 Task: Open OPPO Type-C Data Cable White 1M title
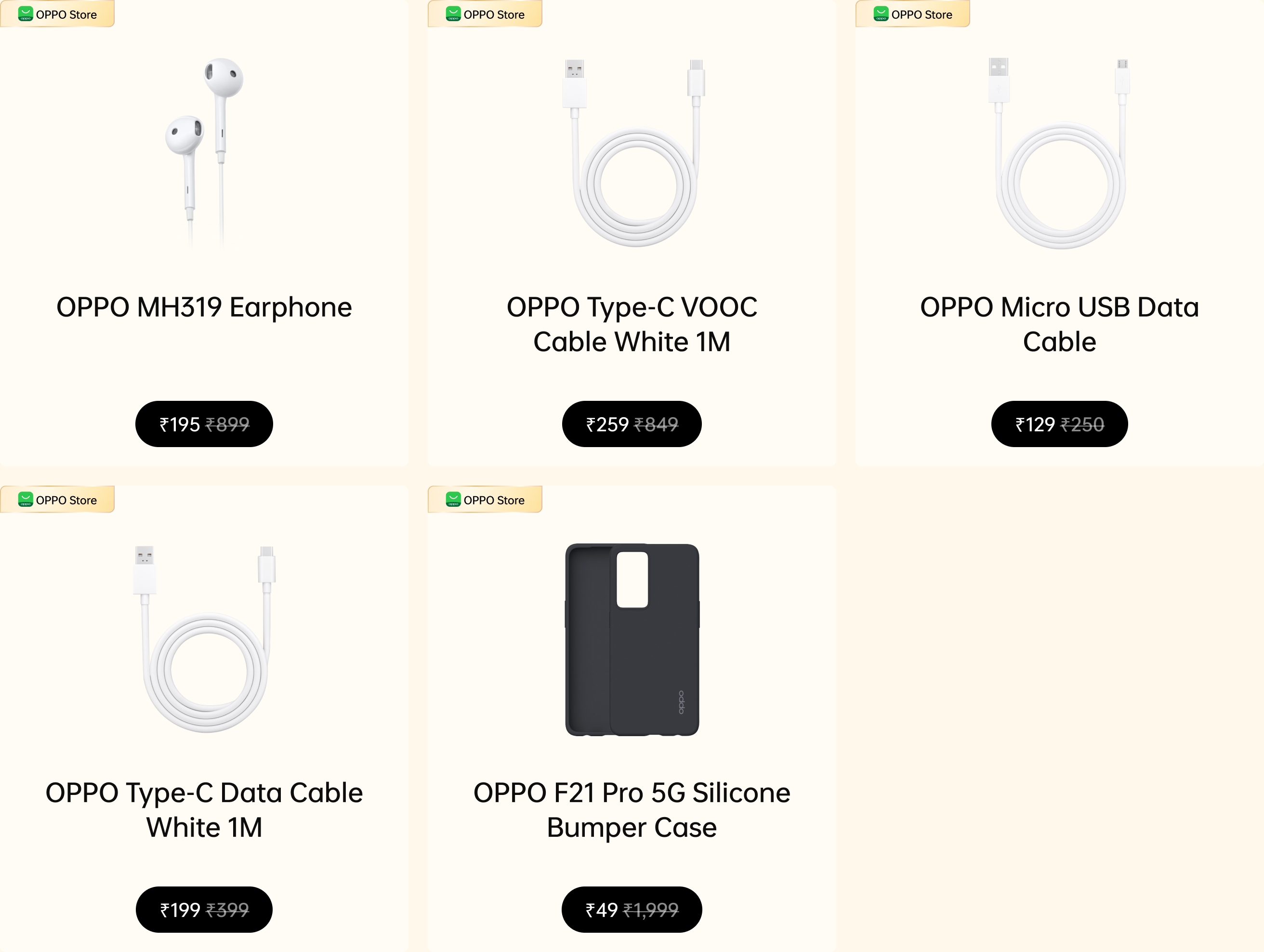[x=204, y=810]
